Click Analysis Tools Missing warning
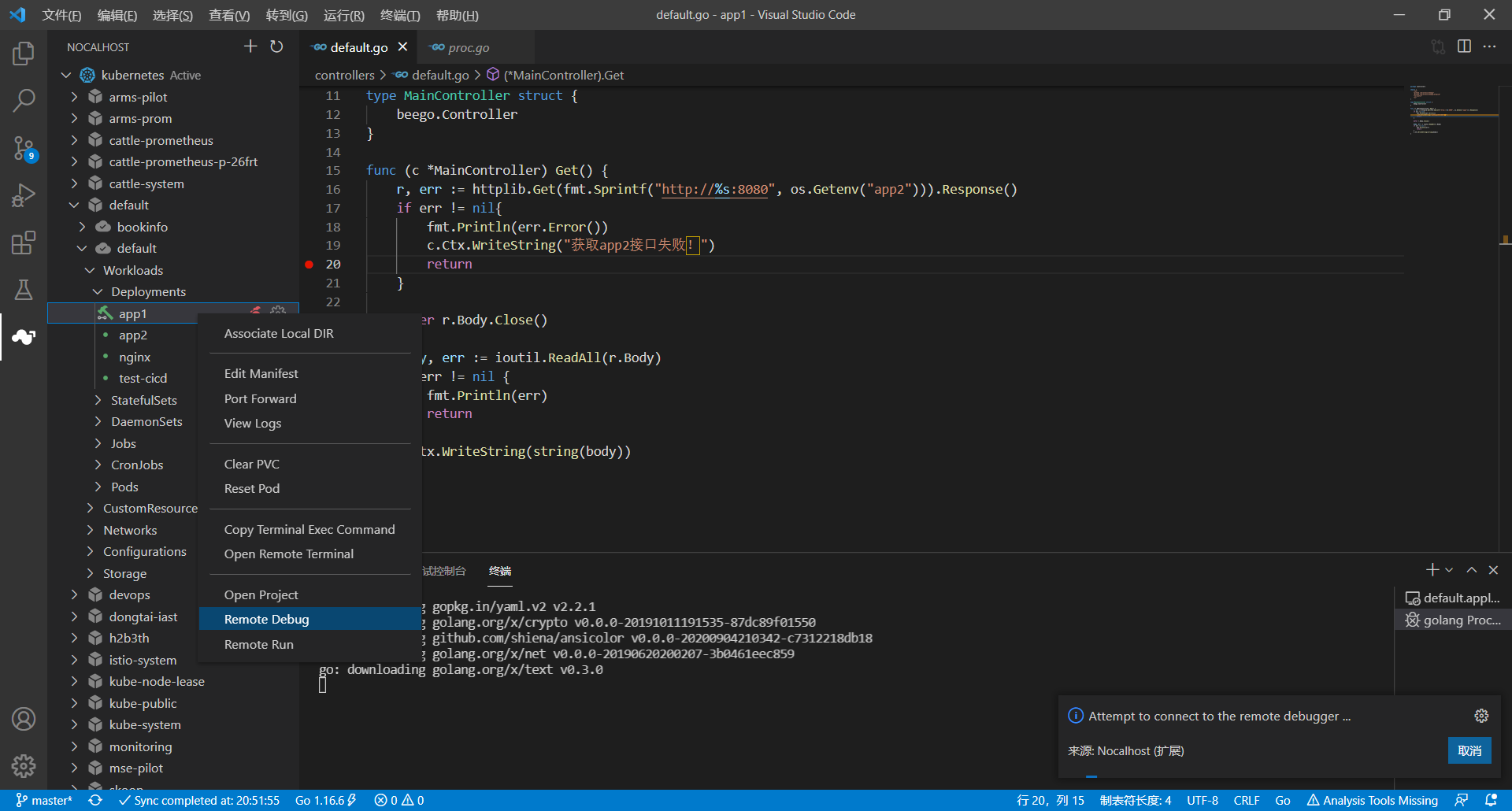This screenshot has width=1512, height=811. pos(1373,800)
